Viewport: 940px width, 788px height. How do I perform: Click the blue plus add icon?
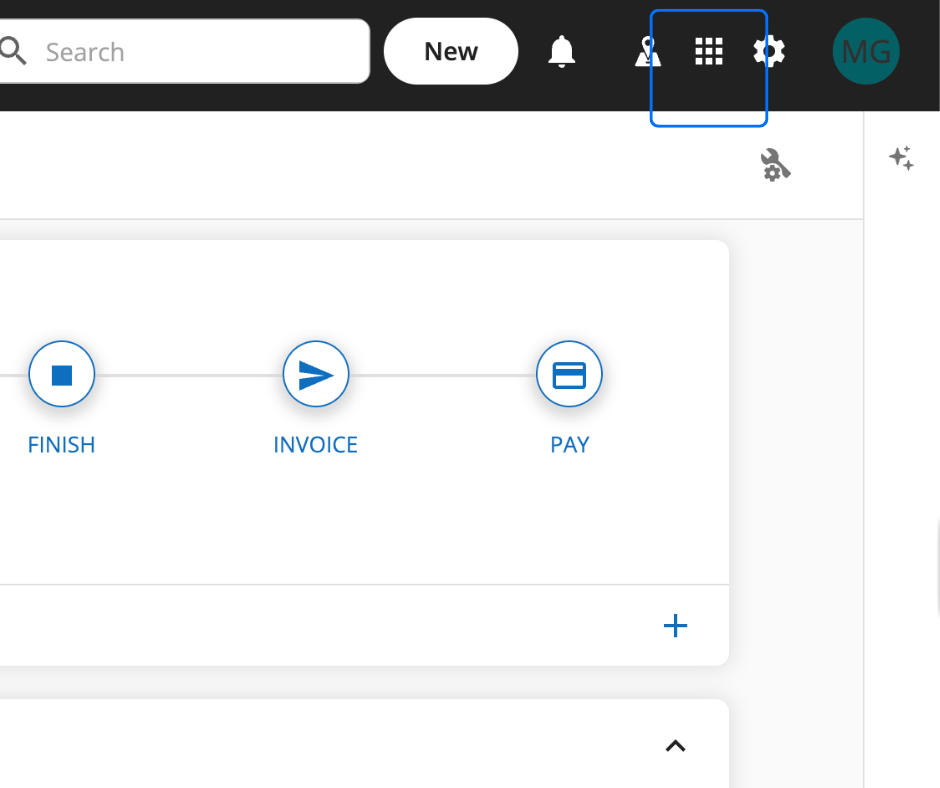(676, 625)
